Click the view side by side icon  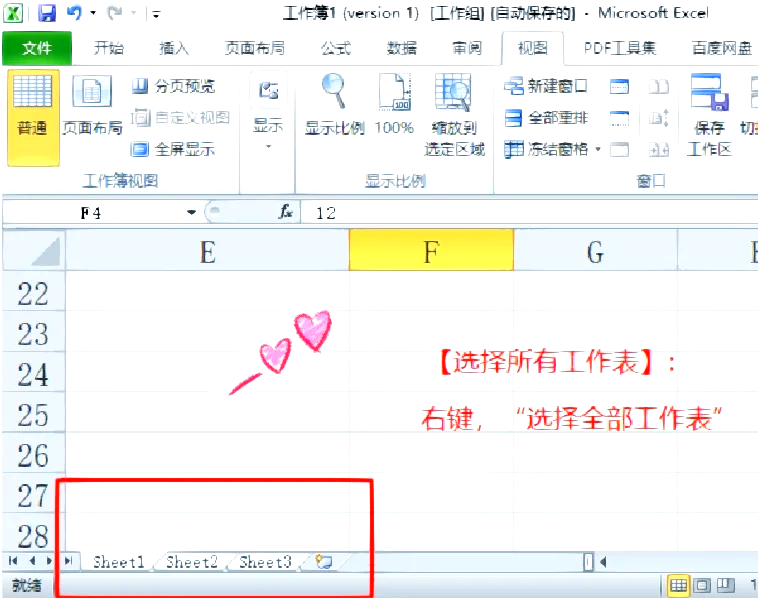659,87
